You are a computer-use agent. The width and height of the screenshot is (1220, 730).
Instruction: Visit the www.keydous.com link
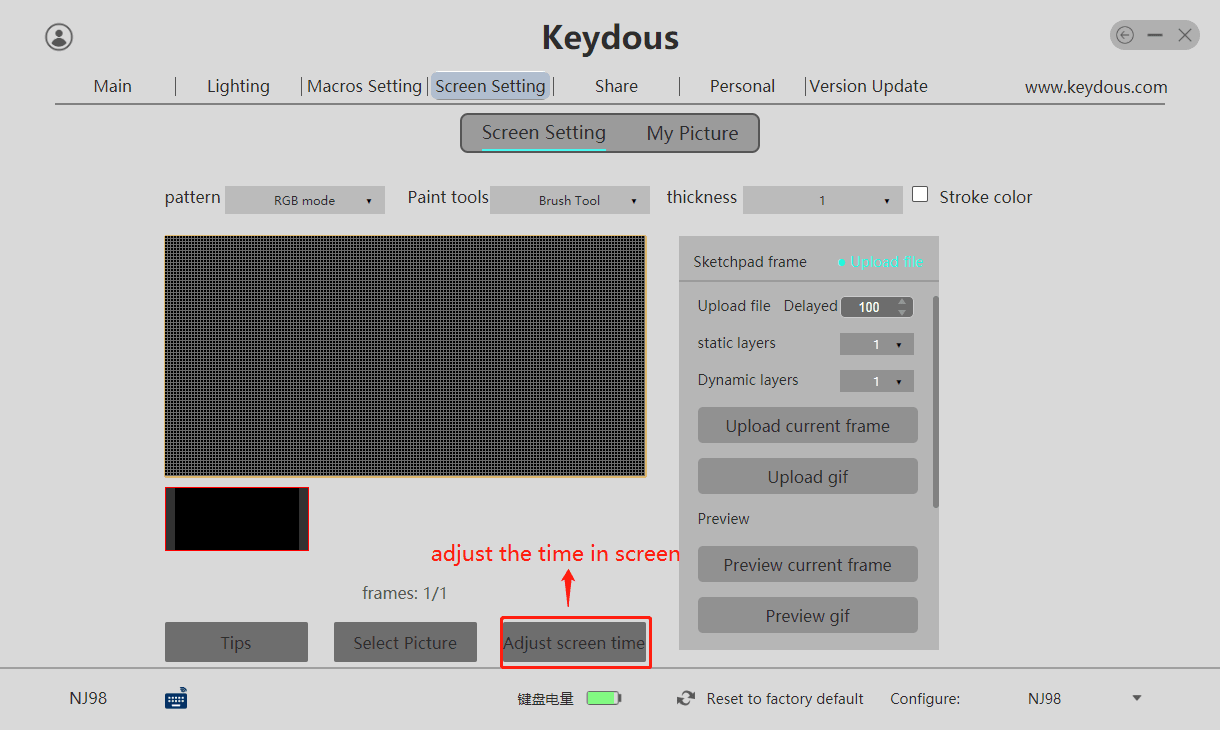click(1096, 87)
